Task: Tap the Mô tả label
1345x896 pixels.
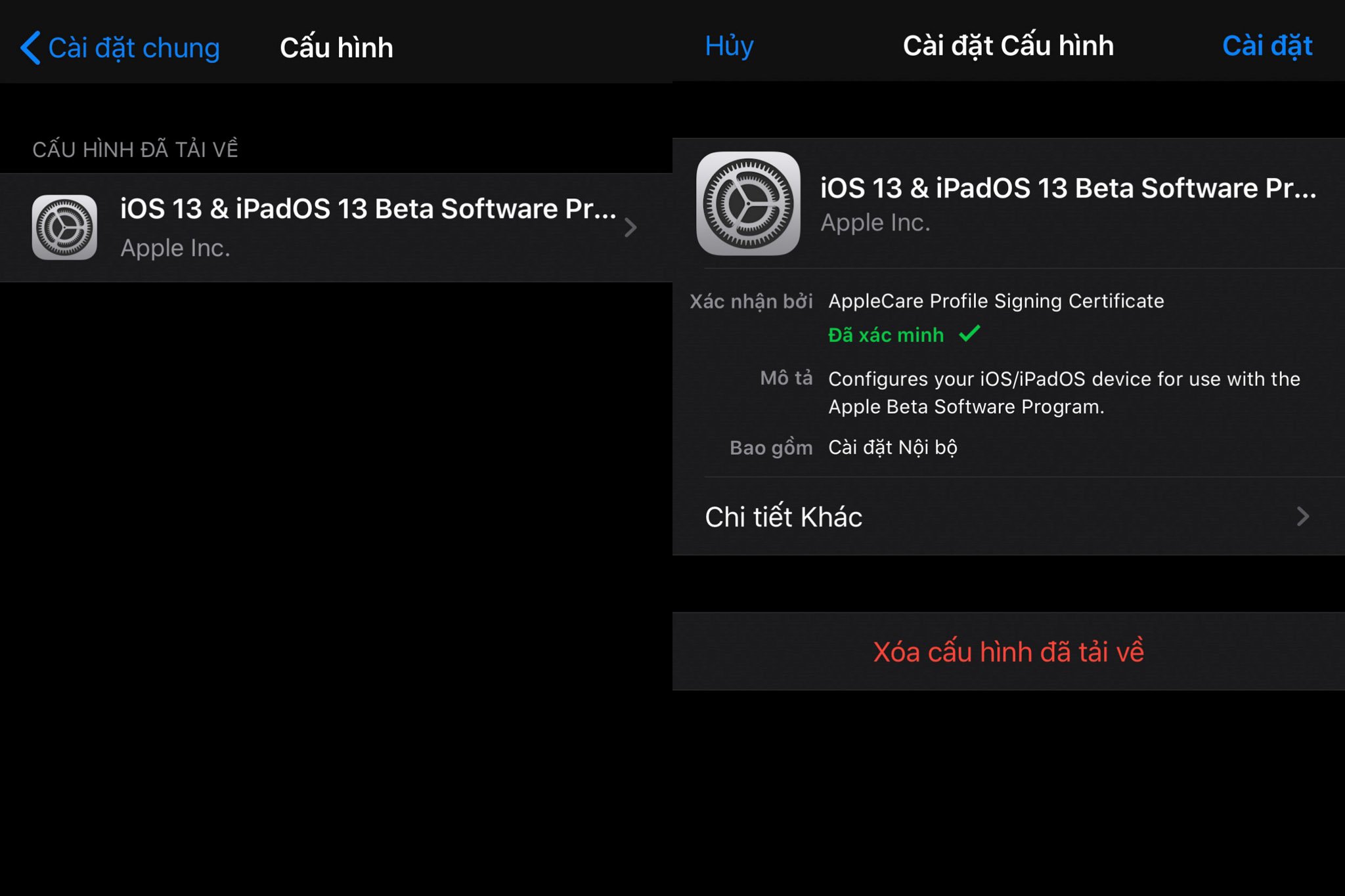Action: coord(786,378)
